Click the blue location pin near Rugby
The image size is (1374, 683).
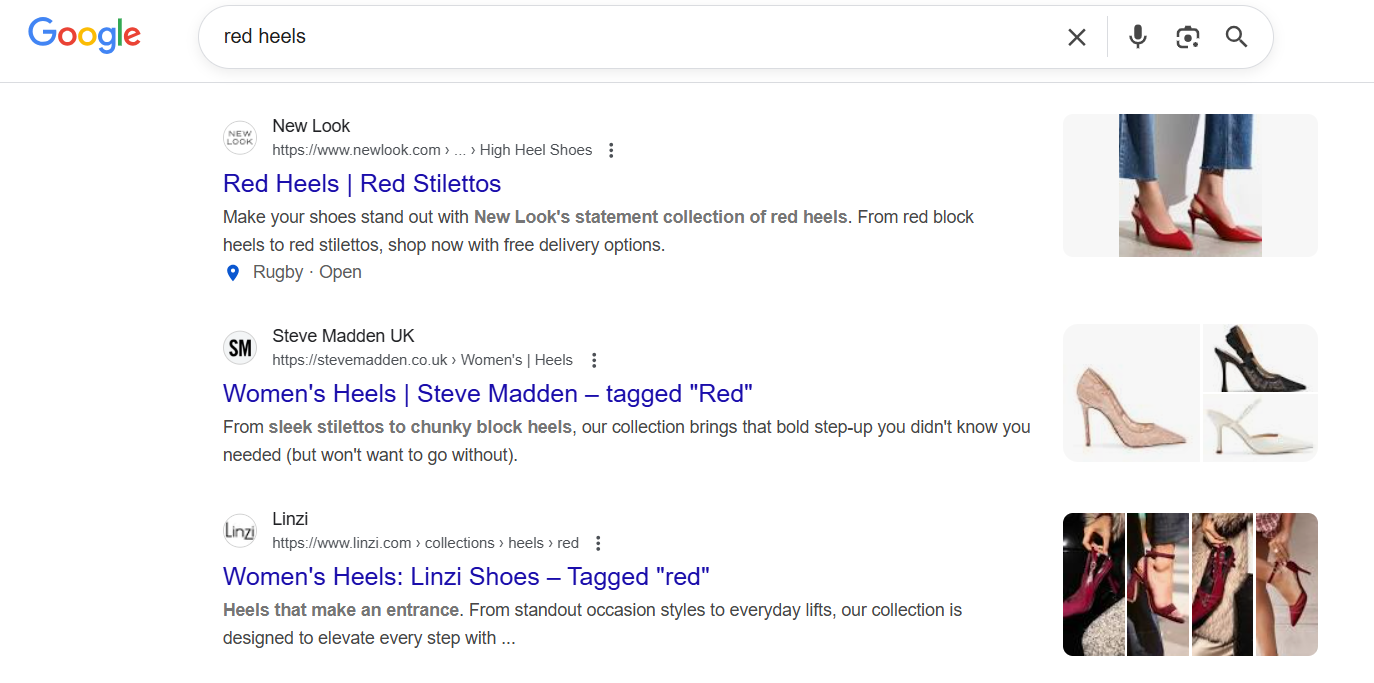(x=232, y=272)
